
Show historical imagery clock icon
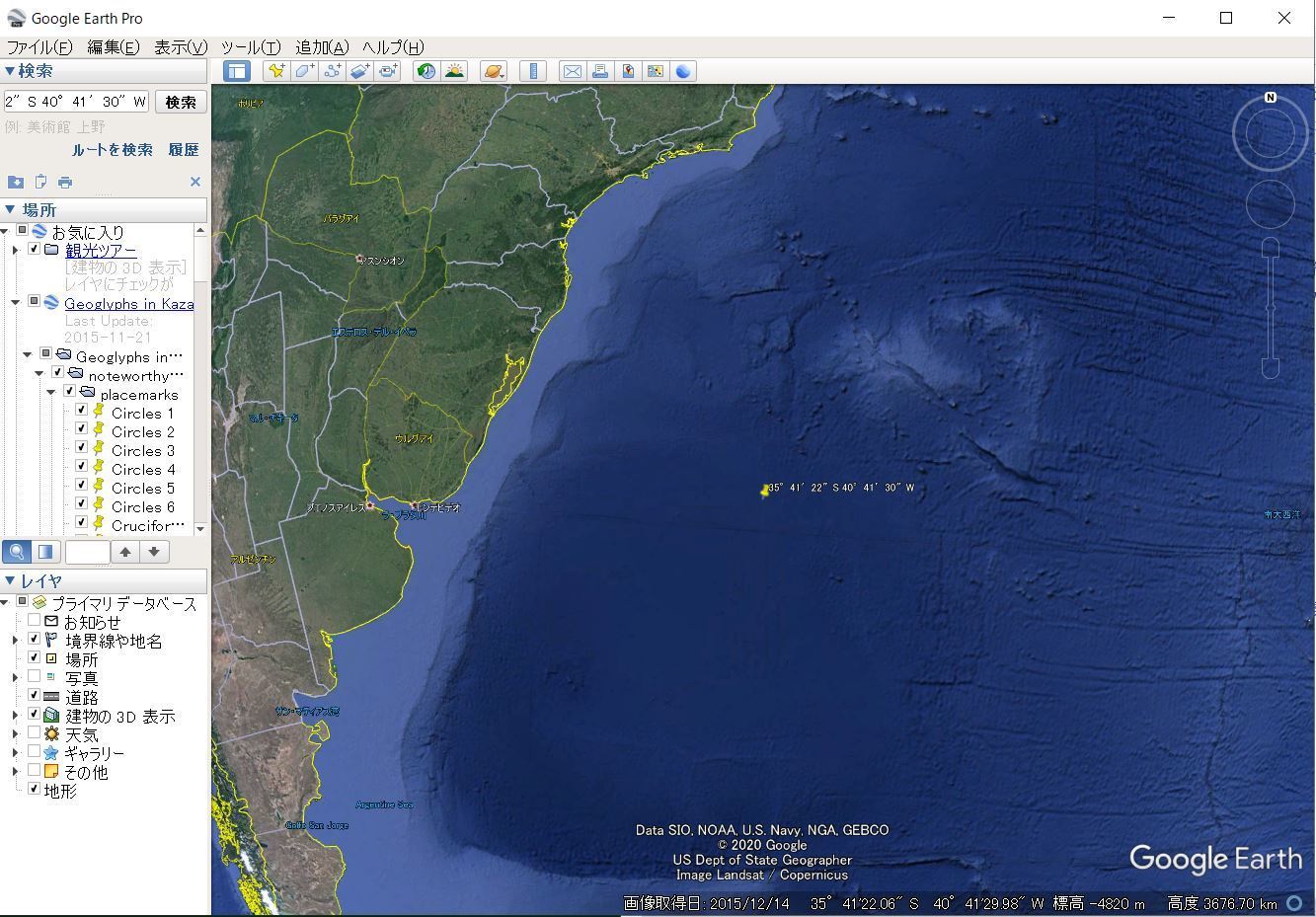tap(426, 71)
